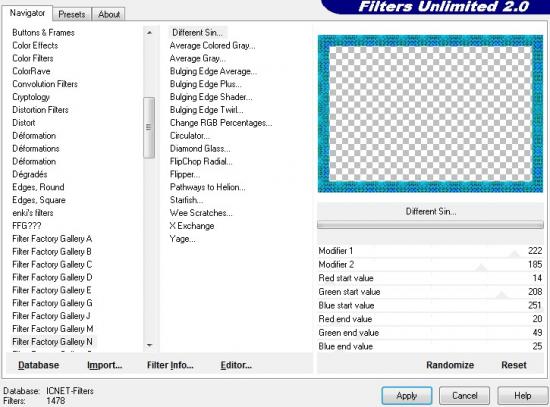Image resolution: width=550 pixels, height=407 pixels.
Task: Click the Green start value slider
Action: (x=430, y=292)
